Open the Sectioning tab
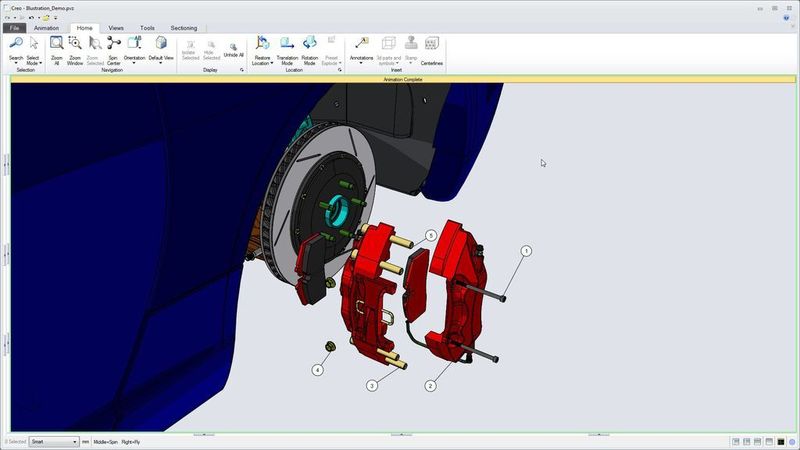This screenshot has width=800, height=450. [x=184, y=28]
